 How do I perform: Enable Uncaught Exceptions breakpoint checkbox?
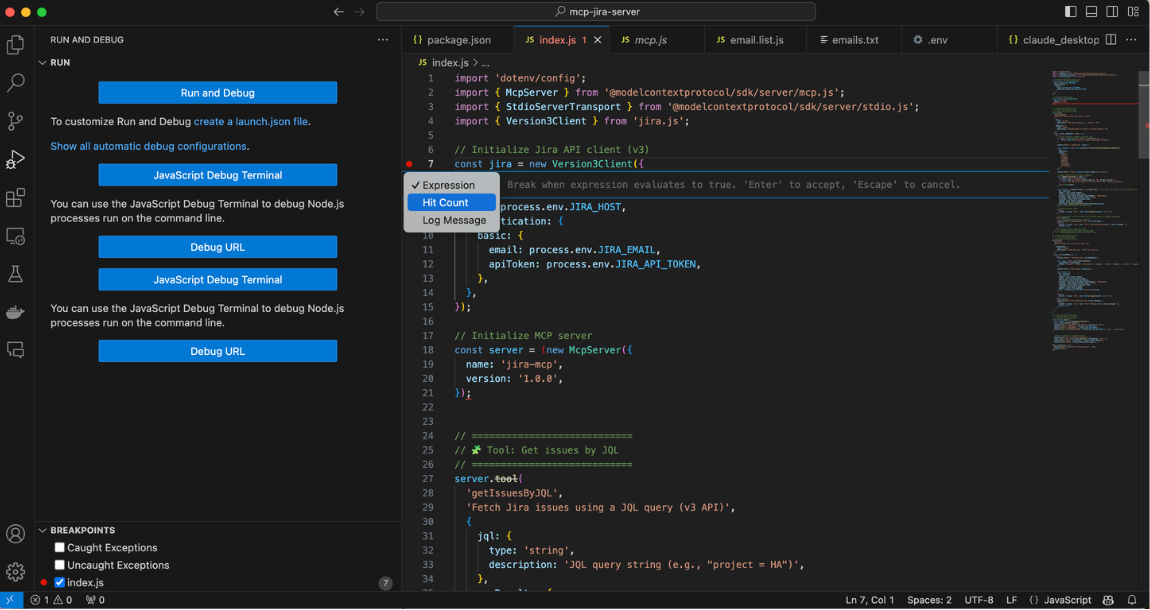pos(60,565)
